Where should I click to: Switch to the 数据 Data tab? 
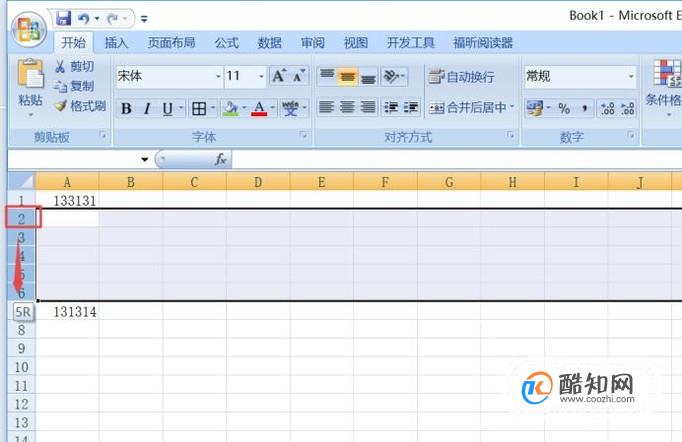[x=270, y=43]
